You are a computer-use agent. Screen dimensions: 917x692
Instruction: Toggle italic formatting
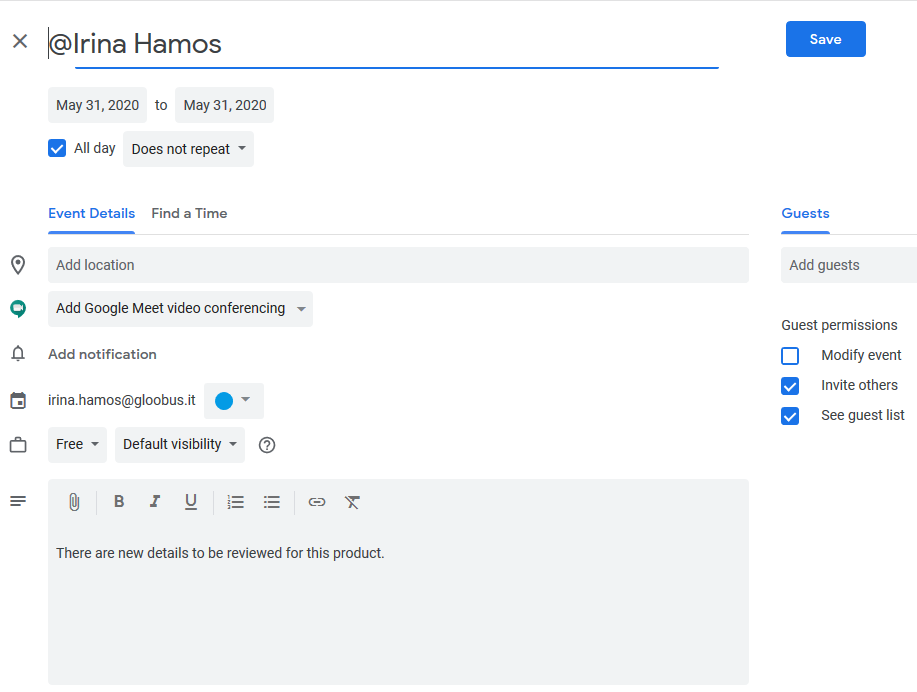point(155,501)
